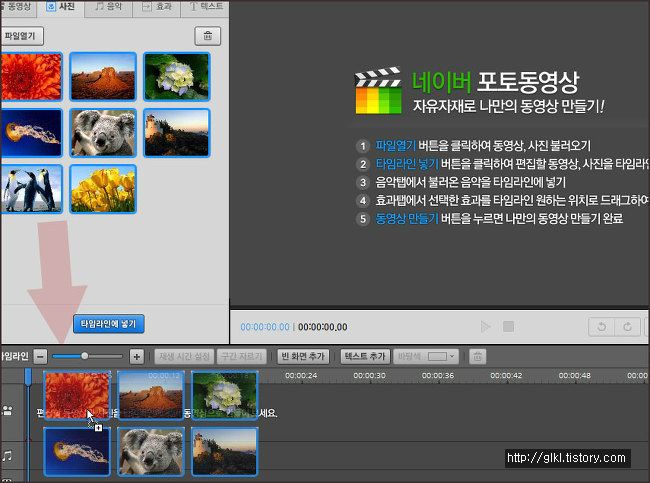Select the desert rock photo thumbnail in library
650x483 pixels.
[103, 77]
